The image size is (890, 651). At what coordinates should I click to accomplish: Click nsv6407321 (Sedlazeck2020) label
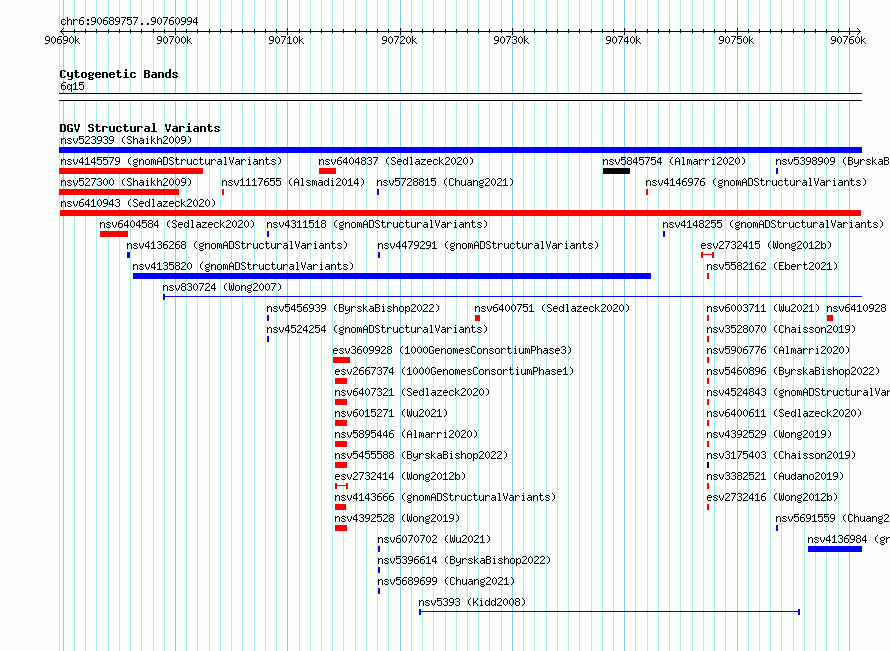412,392
